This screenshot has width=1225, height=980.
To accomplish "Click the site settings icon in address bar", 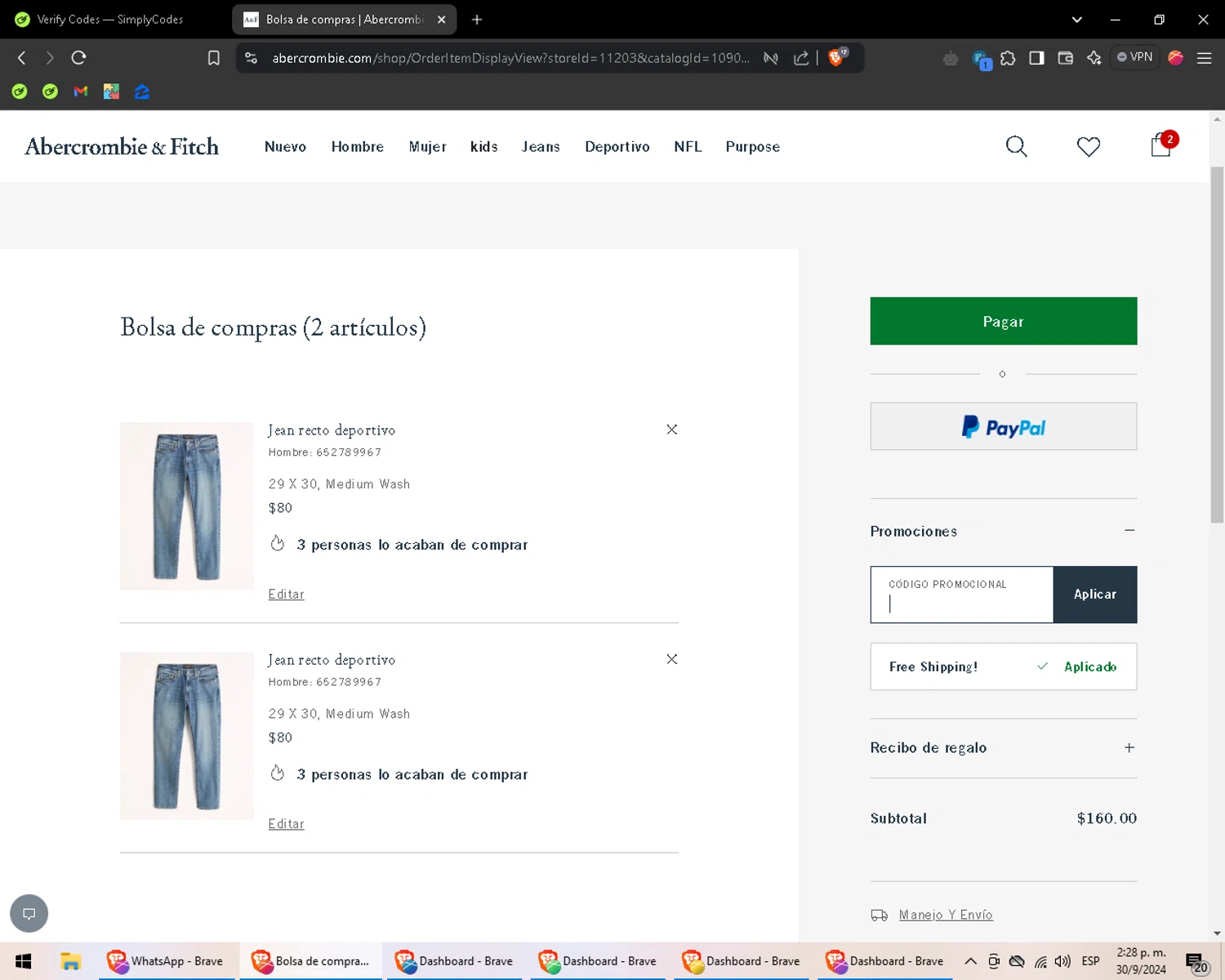I will (x=252, y=58).
